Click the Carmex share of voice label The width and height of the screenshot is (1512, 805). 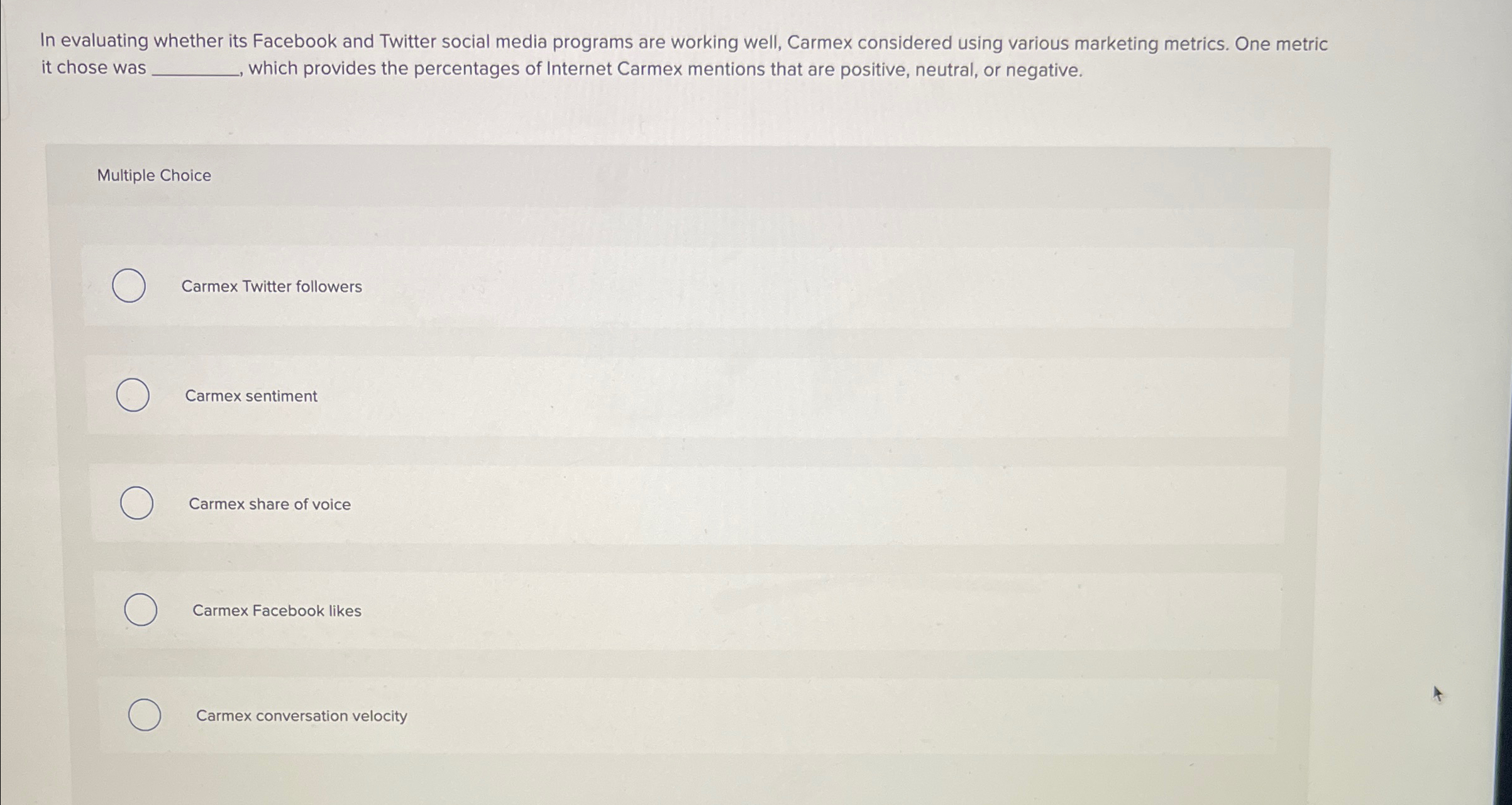point(270,504)
